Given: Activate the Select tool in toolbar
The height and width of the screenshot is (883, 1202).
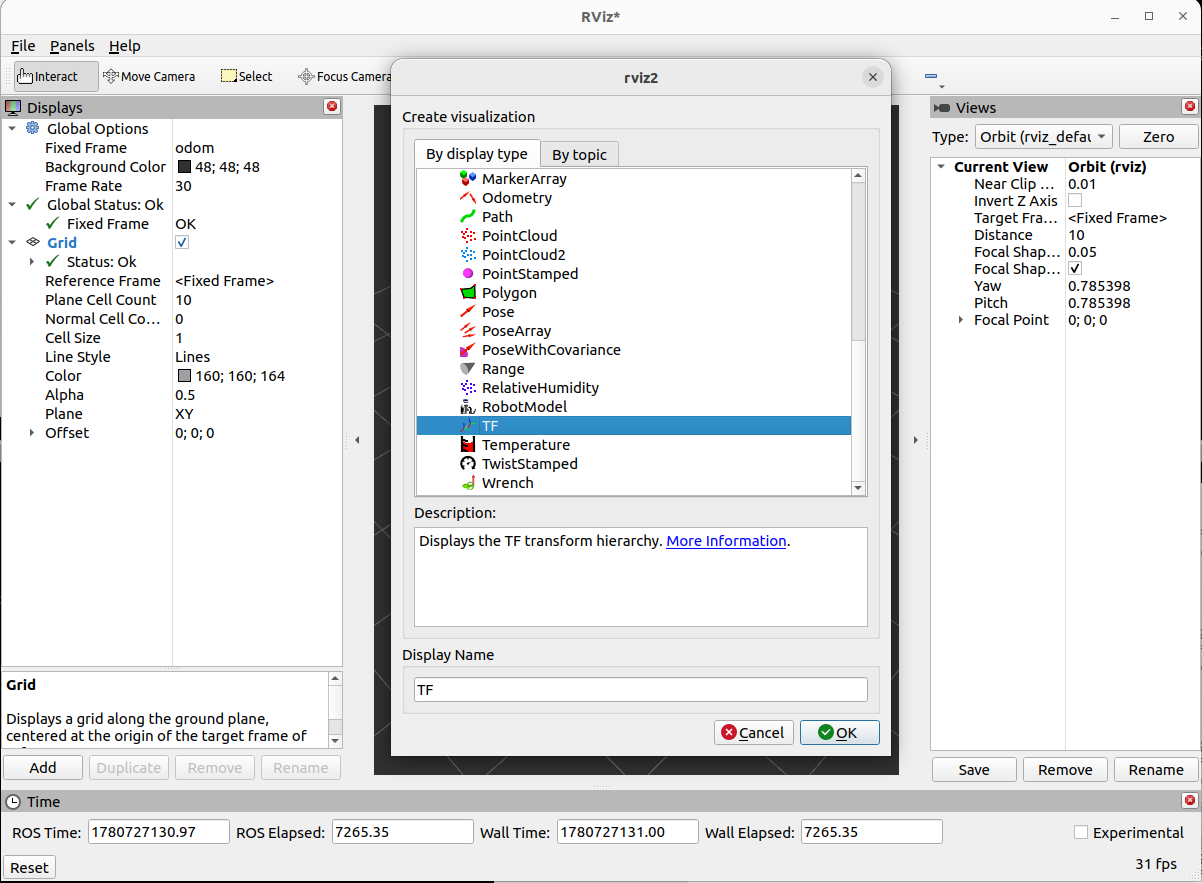Looking at the screenshot, I should click(x=246, y=76).
